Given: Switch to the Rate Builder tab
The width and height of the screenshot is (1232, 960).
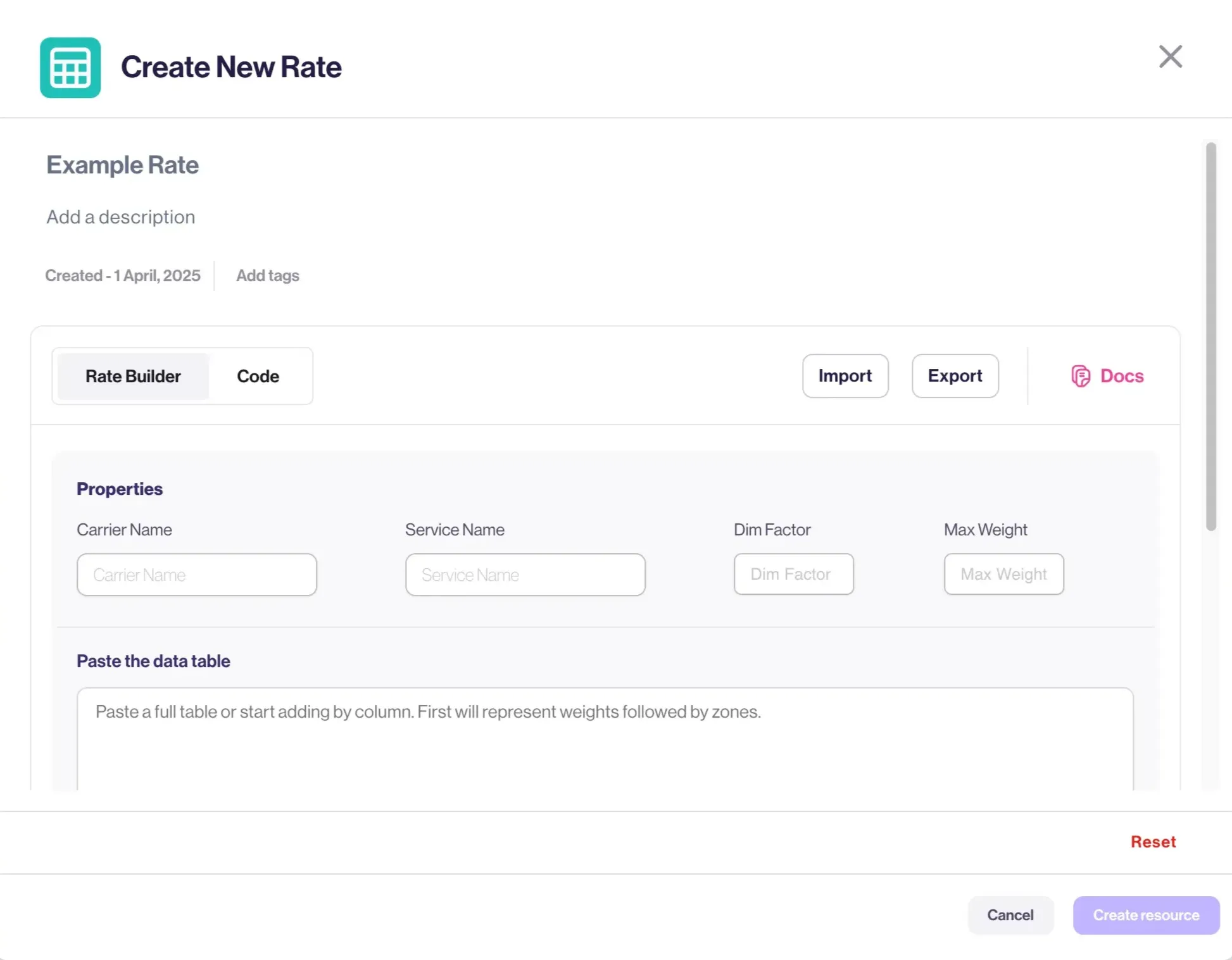Looking at the screenshot, I should (x=133, y=376).
